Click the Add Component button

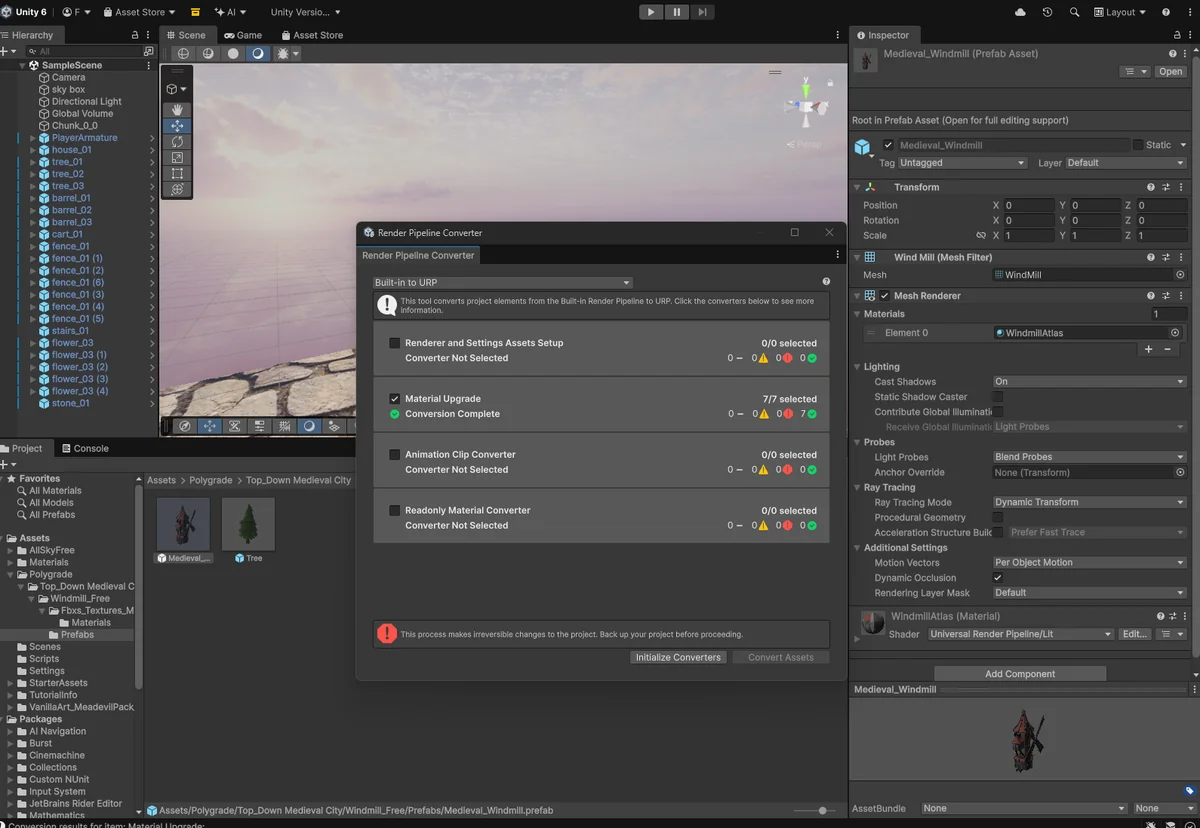tap(1020, 674)
